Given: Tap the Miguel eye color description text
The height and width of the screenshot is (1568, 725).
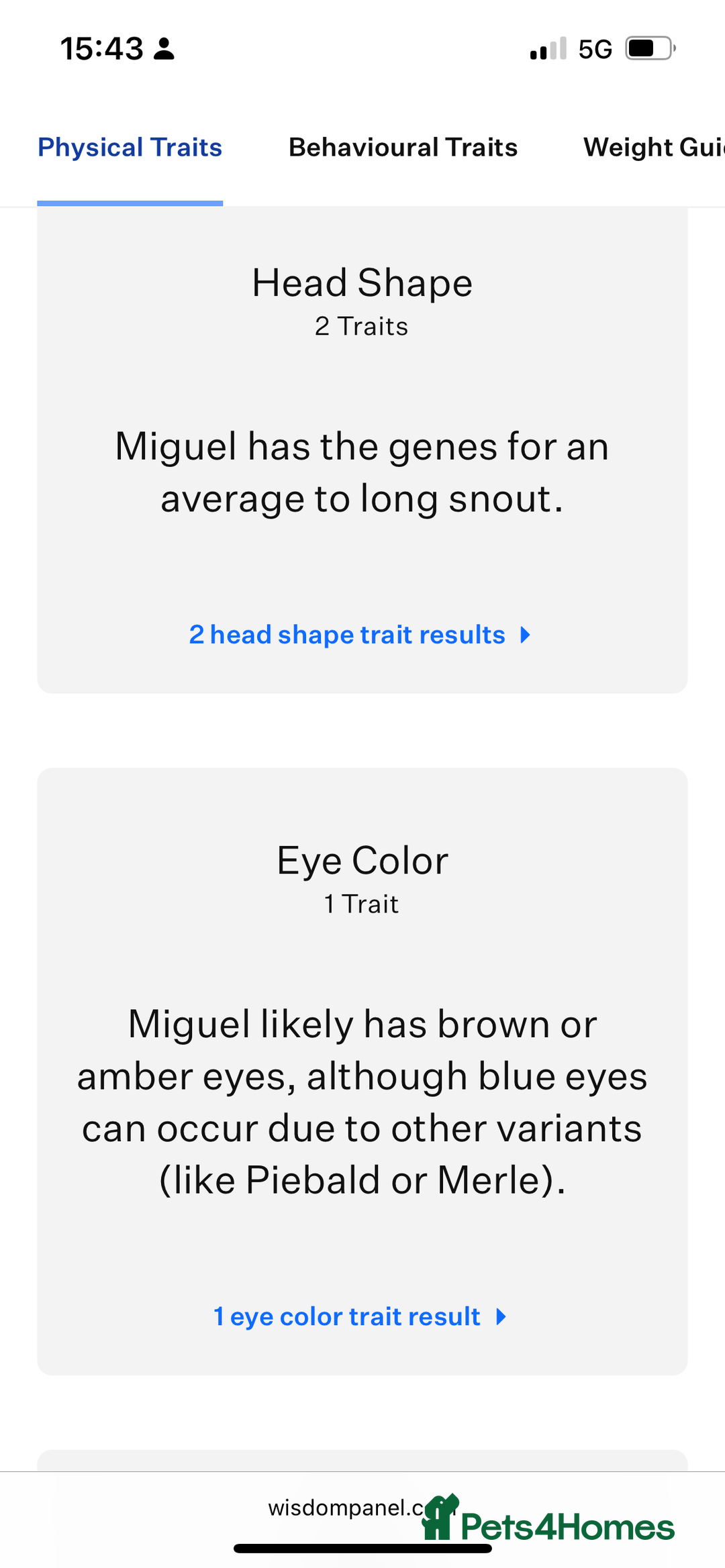Looking at the screenshot, I should [x=362, y=1102].
